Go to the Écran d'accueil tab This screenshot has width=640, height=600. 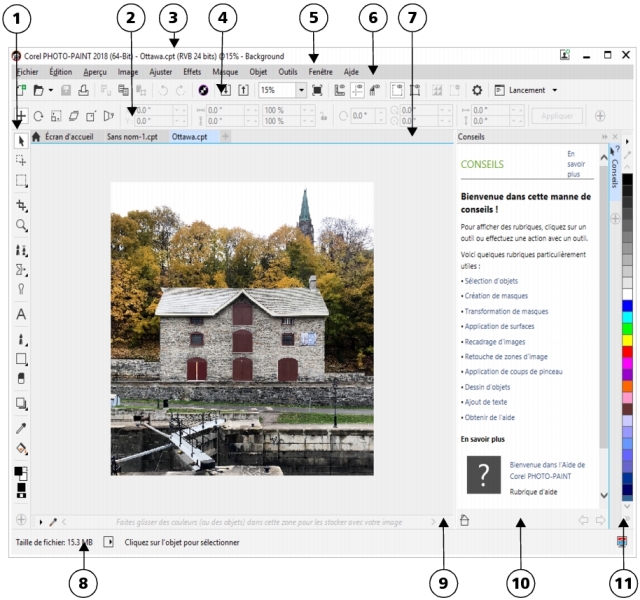point(73,136)
